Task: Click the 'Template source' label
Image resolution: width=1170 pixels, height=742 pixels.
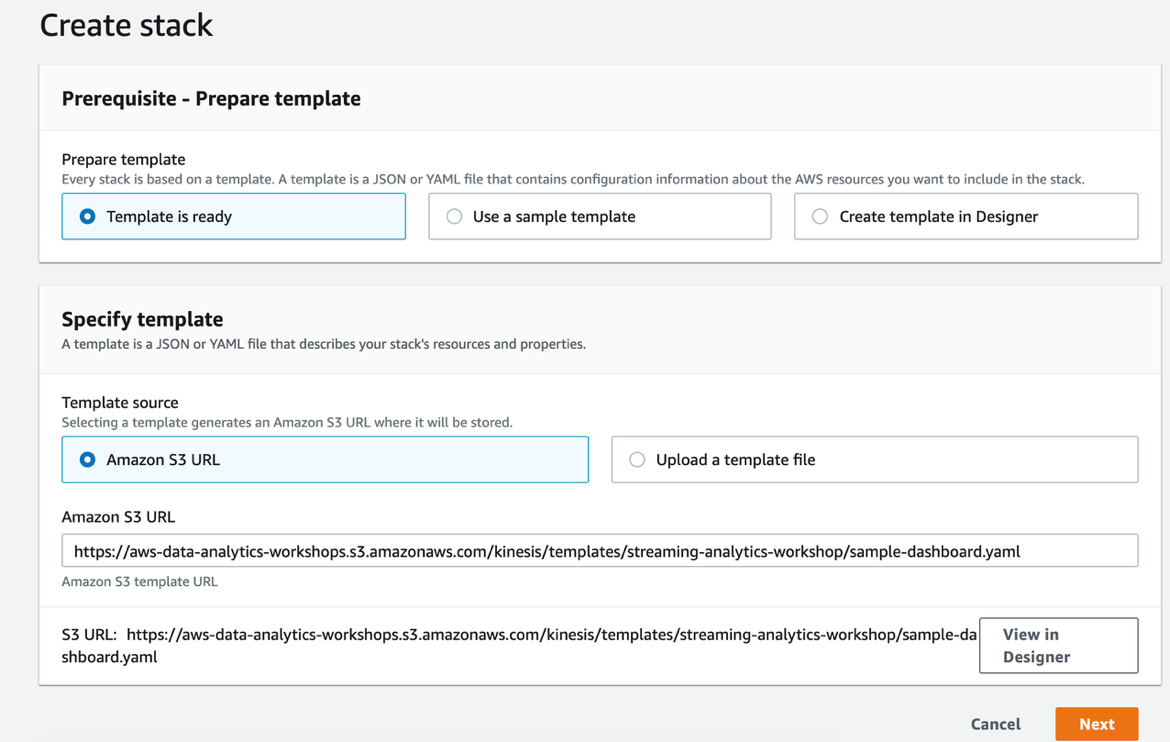Action: tap(120, 402)
